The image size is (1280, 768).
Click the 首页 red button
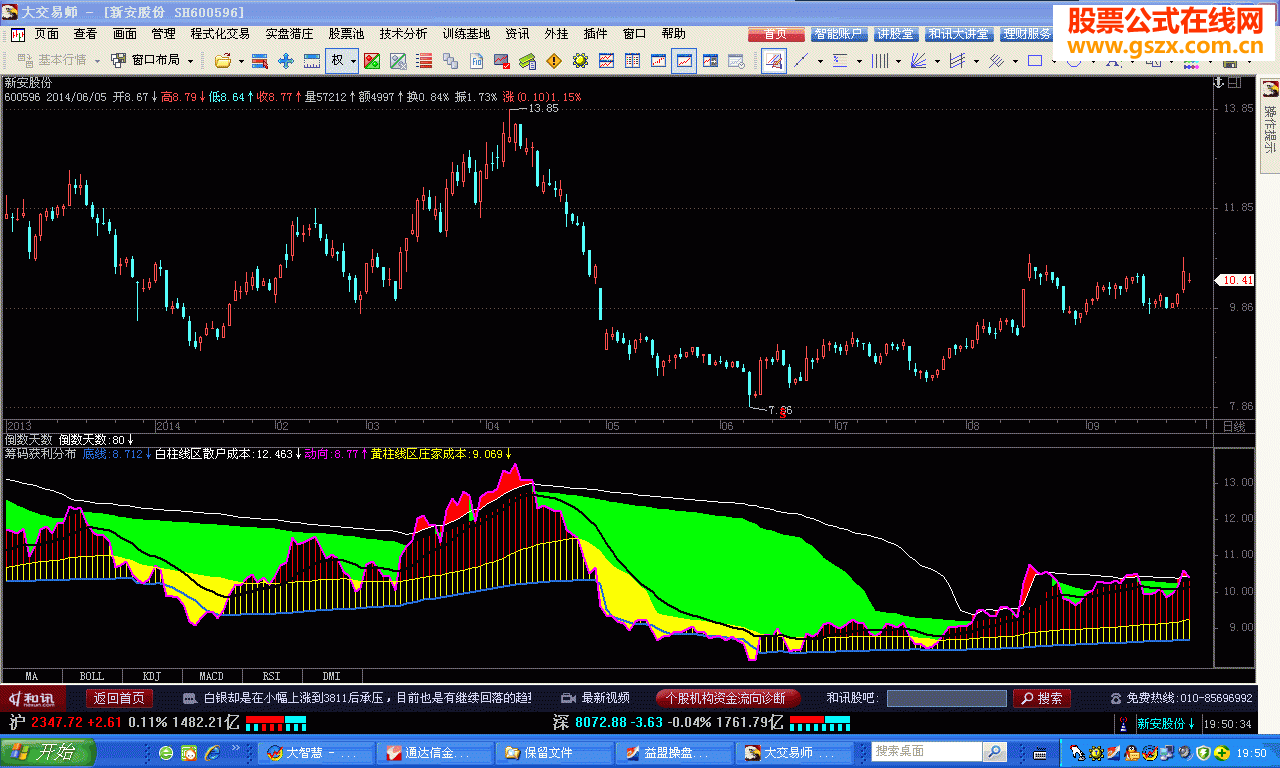[776, 33]
